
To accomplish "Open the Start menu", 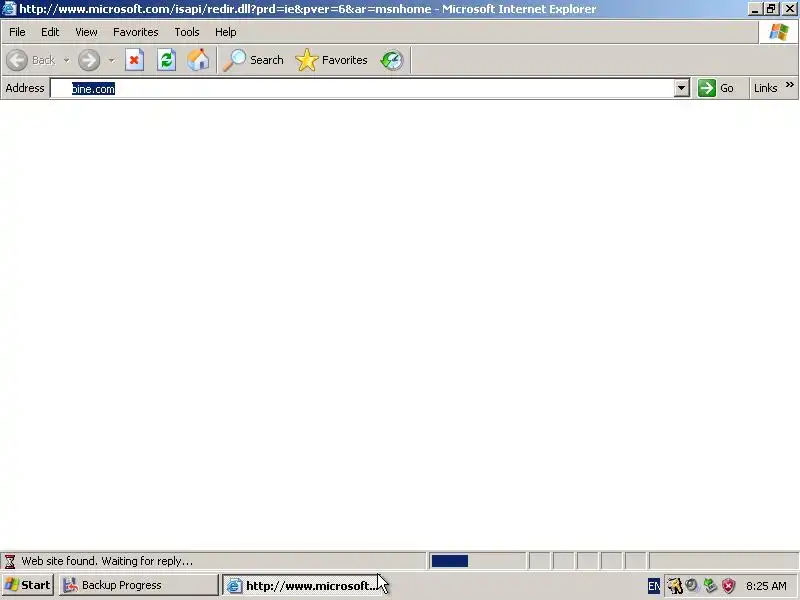I will [x=27, y=585].
